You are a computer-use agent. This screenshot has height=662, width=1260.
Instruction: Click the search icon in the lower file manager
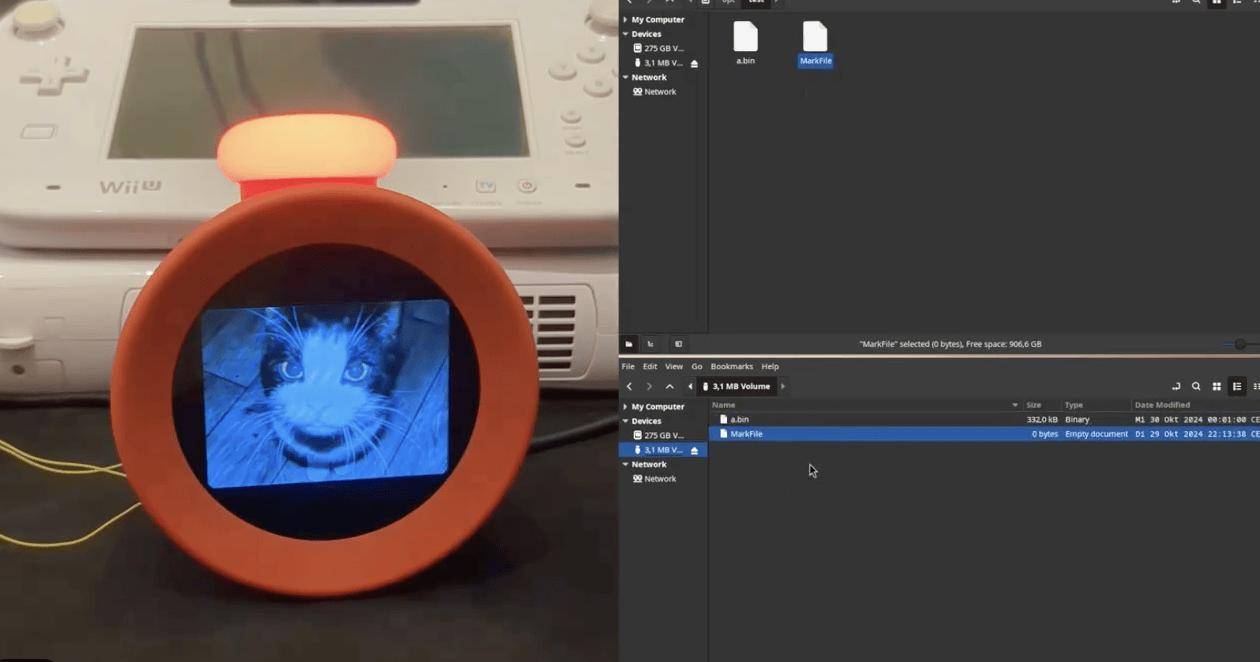(x=1196, y=386)
